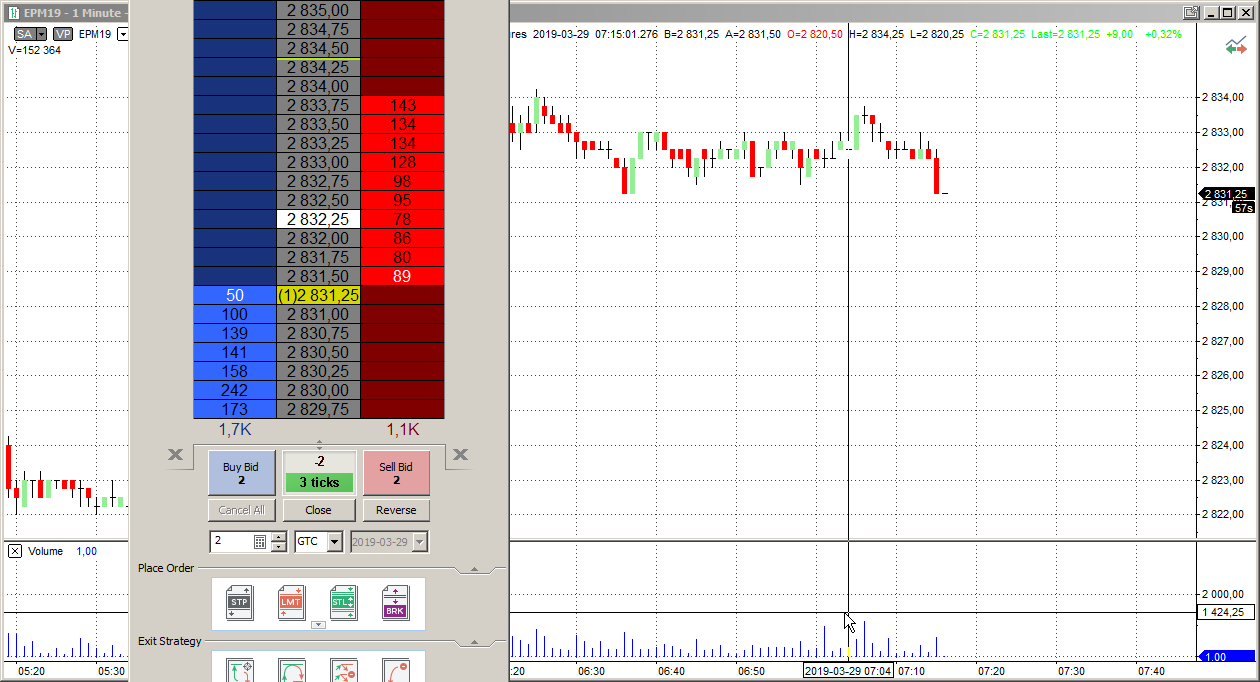
Task: Click the 57s bar countdown label
Action: coord(1243,208)
